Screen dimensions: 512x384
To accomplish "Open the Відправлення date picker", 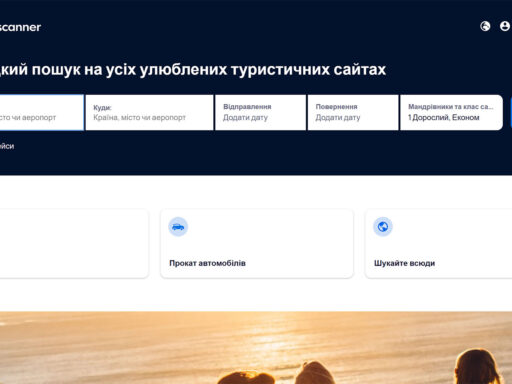I will coord(260,113).
